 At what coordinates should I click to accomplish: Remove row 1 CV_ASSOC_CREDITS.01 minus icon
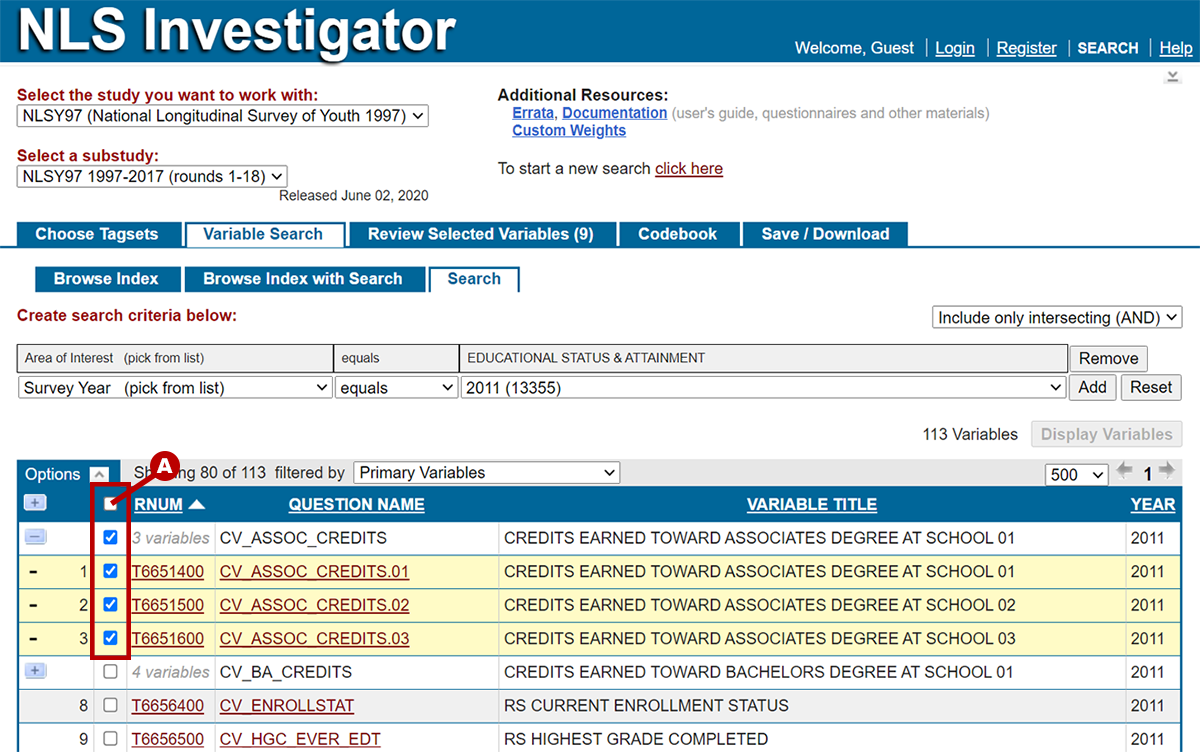pyautogui.click(x=33, y=572)
